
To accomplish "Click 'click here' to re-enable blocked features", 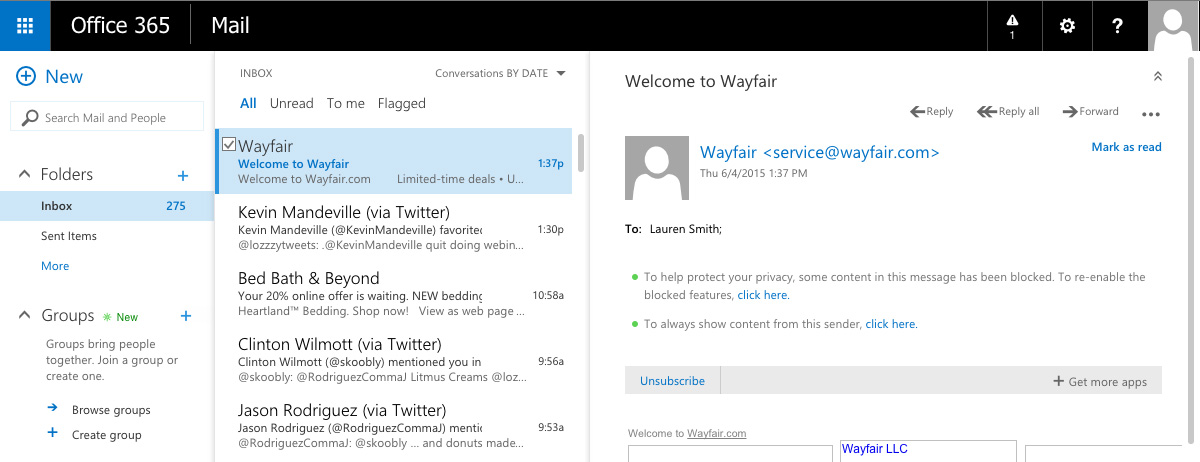I will point(763,295).
